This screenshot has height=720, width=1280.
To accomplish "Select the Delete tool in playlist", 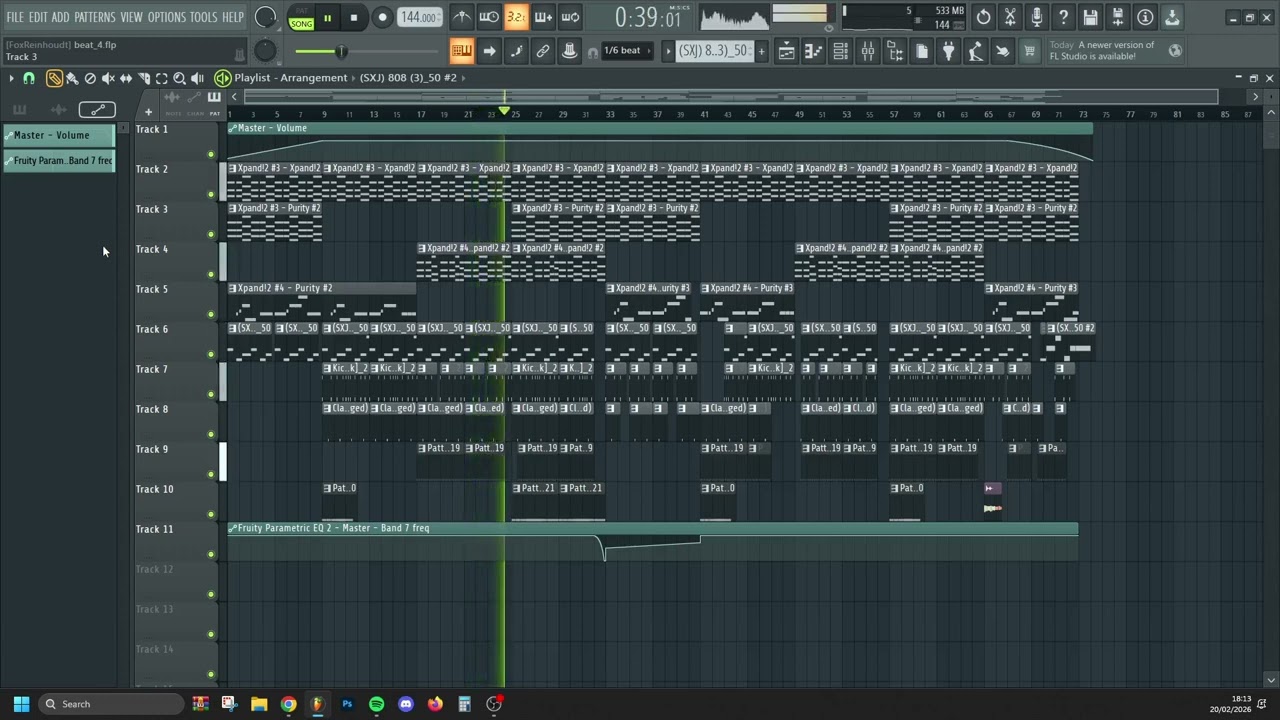I will pyautogui.click(x=90, y=78).
